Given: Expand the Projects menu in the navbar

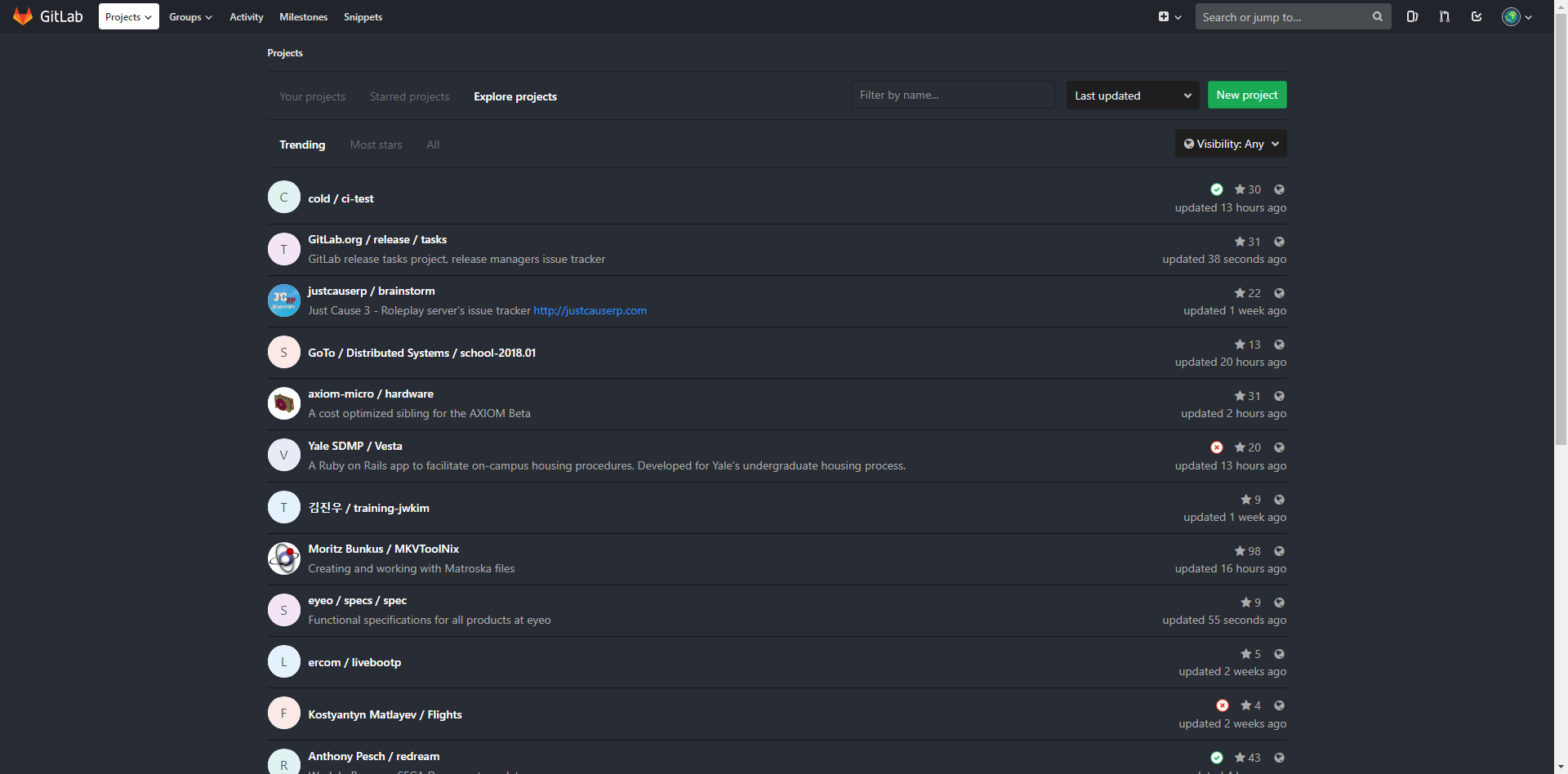Looking at the screenshot, I should (128, 16).
